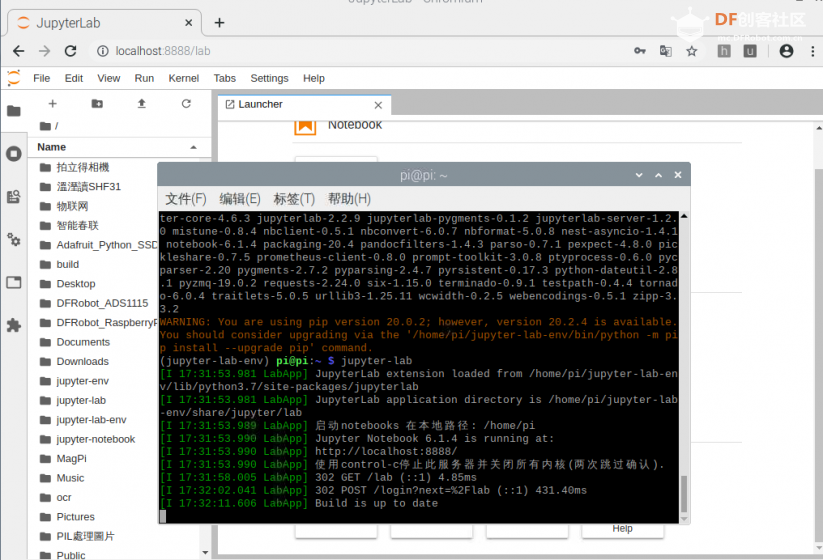Reload the browser page
The width and height of the screenshot is (823, 560).
point(70,51)
